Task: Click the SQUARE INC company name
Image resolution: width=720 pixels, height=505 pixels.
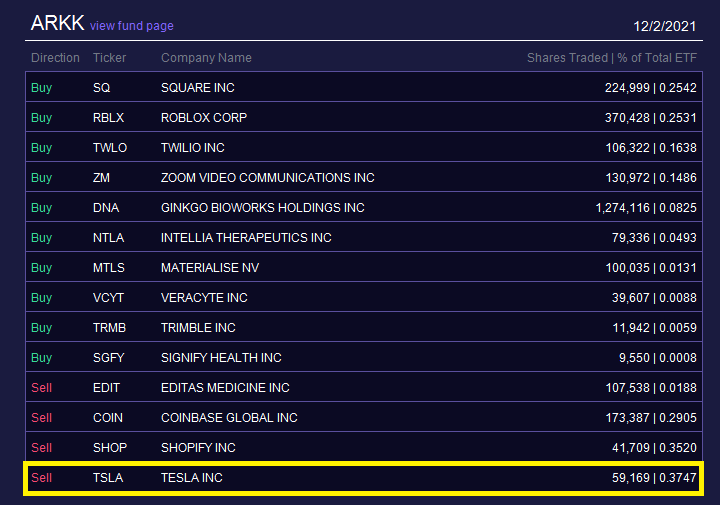Action: [x=197, y=88]
